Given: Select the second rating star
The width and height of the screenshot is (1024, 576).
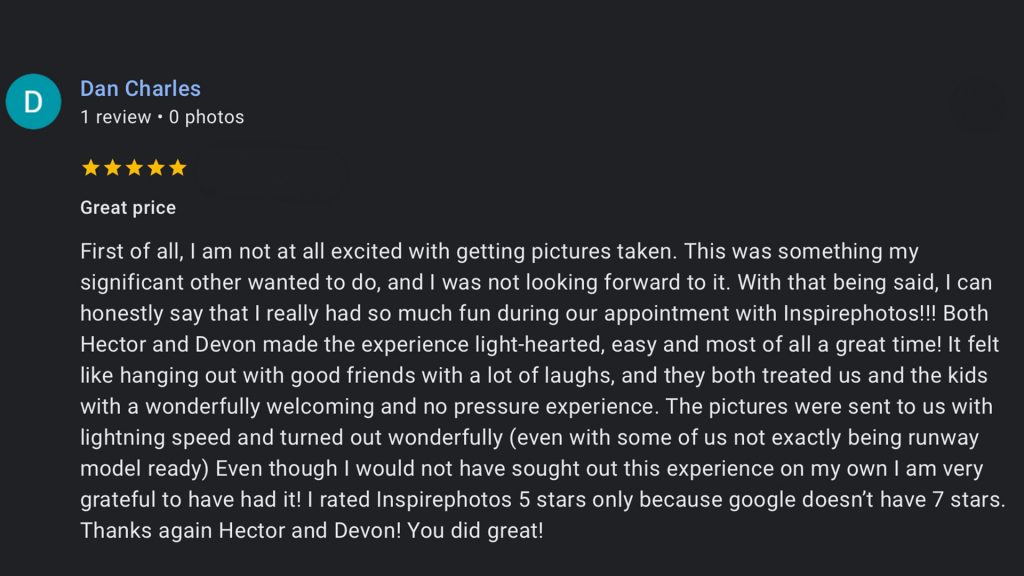Looking at the screenshot, I should pos(112,167).
